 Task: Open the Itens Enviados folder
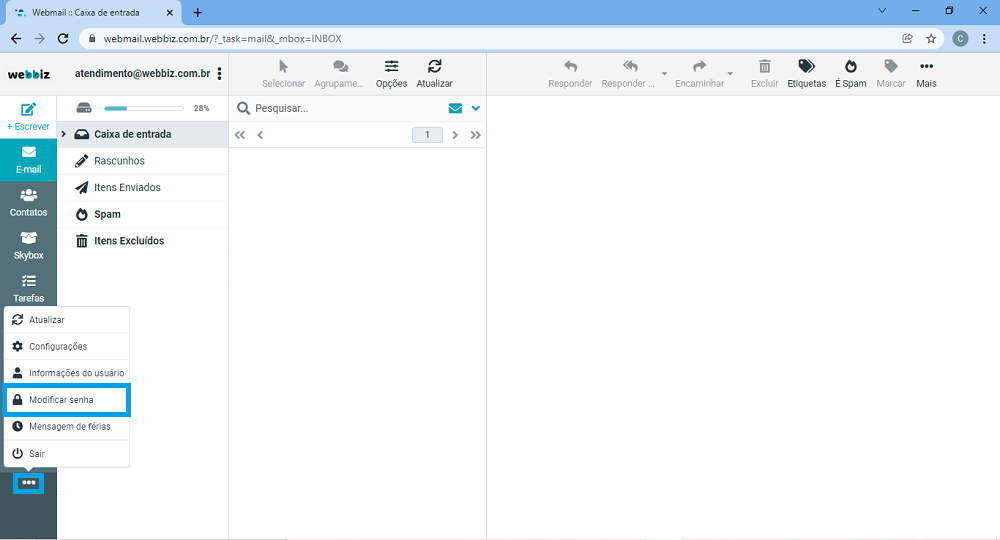pyautogui.click(x=127, y=188)
